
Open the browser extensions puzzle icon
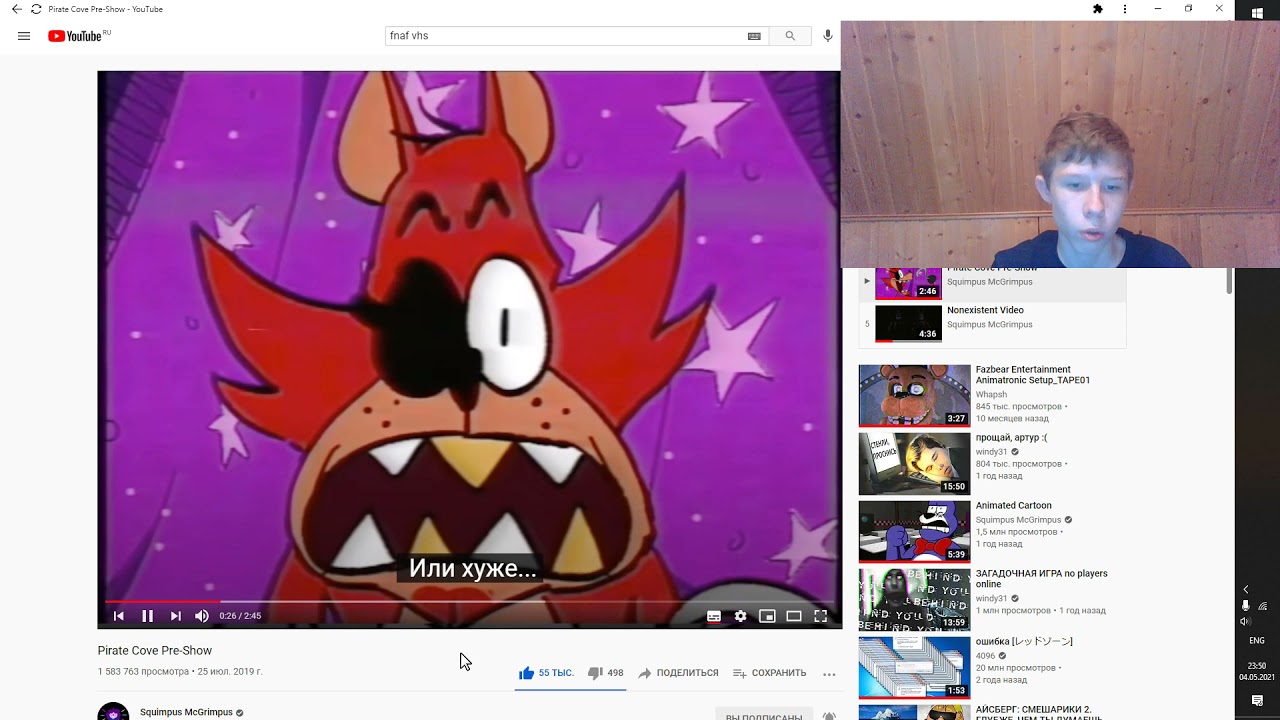click(x=1097, y=9)
